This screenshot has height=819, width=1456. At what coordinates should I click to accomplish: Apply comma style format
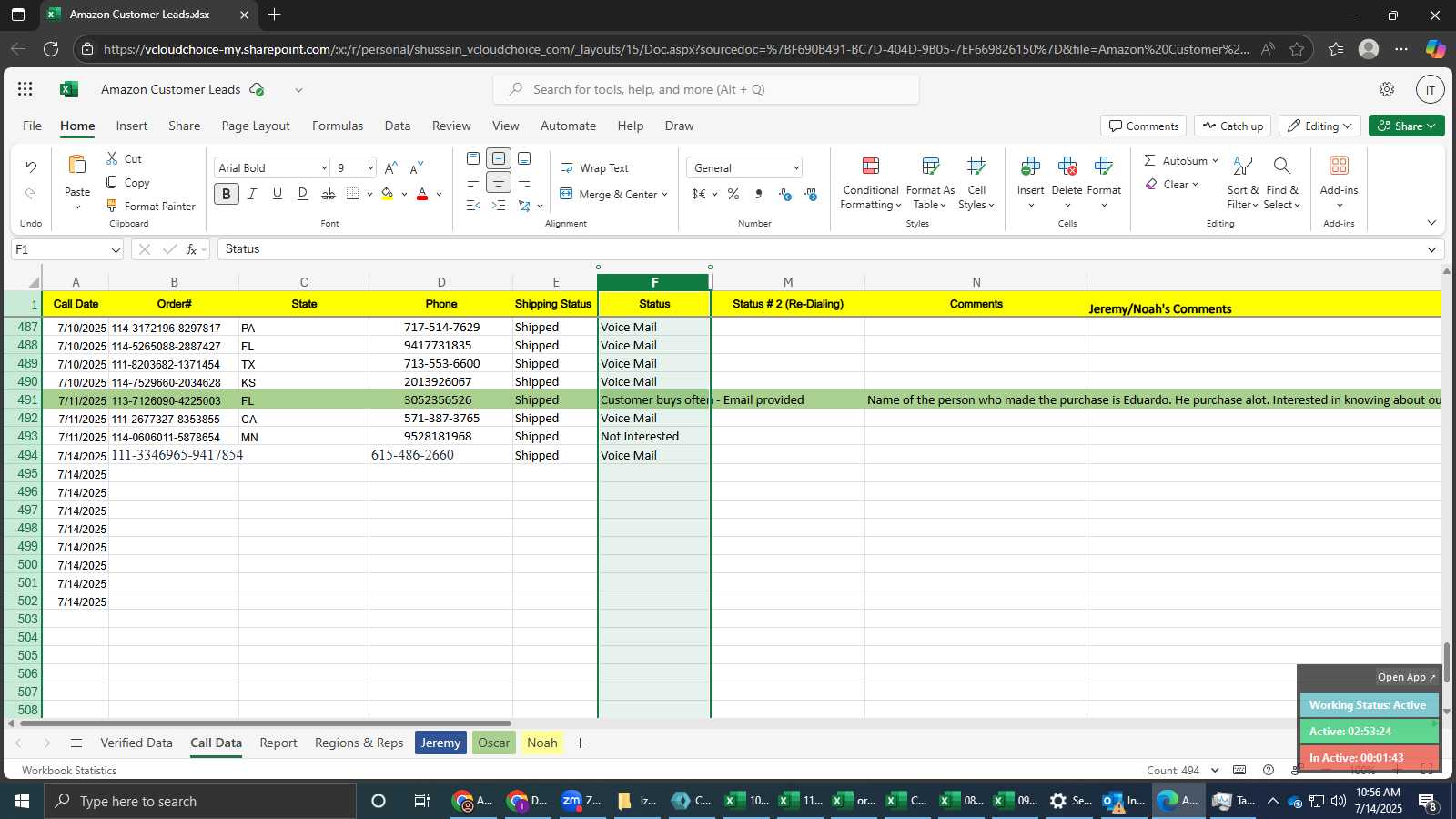[759, 194]
